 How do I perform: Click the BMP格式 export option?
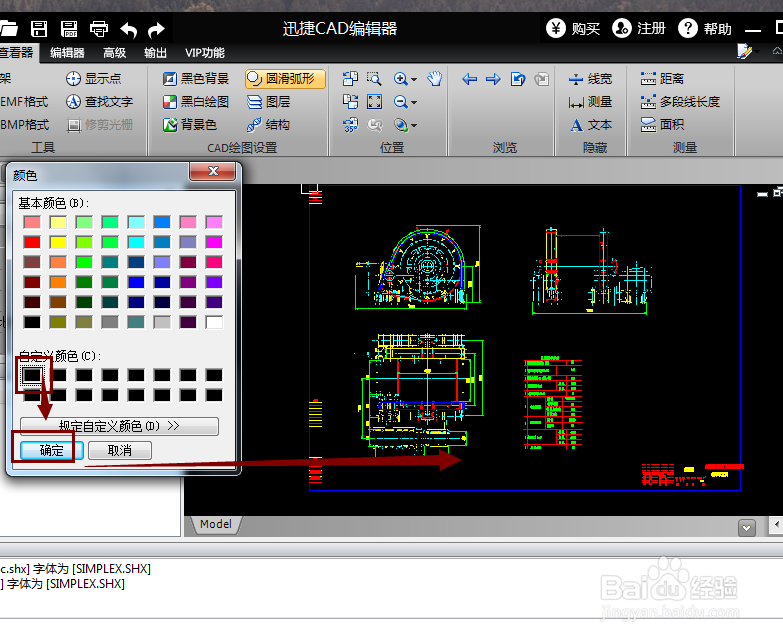(x=24, y=125)
